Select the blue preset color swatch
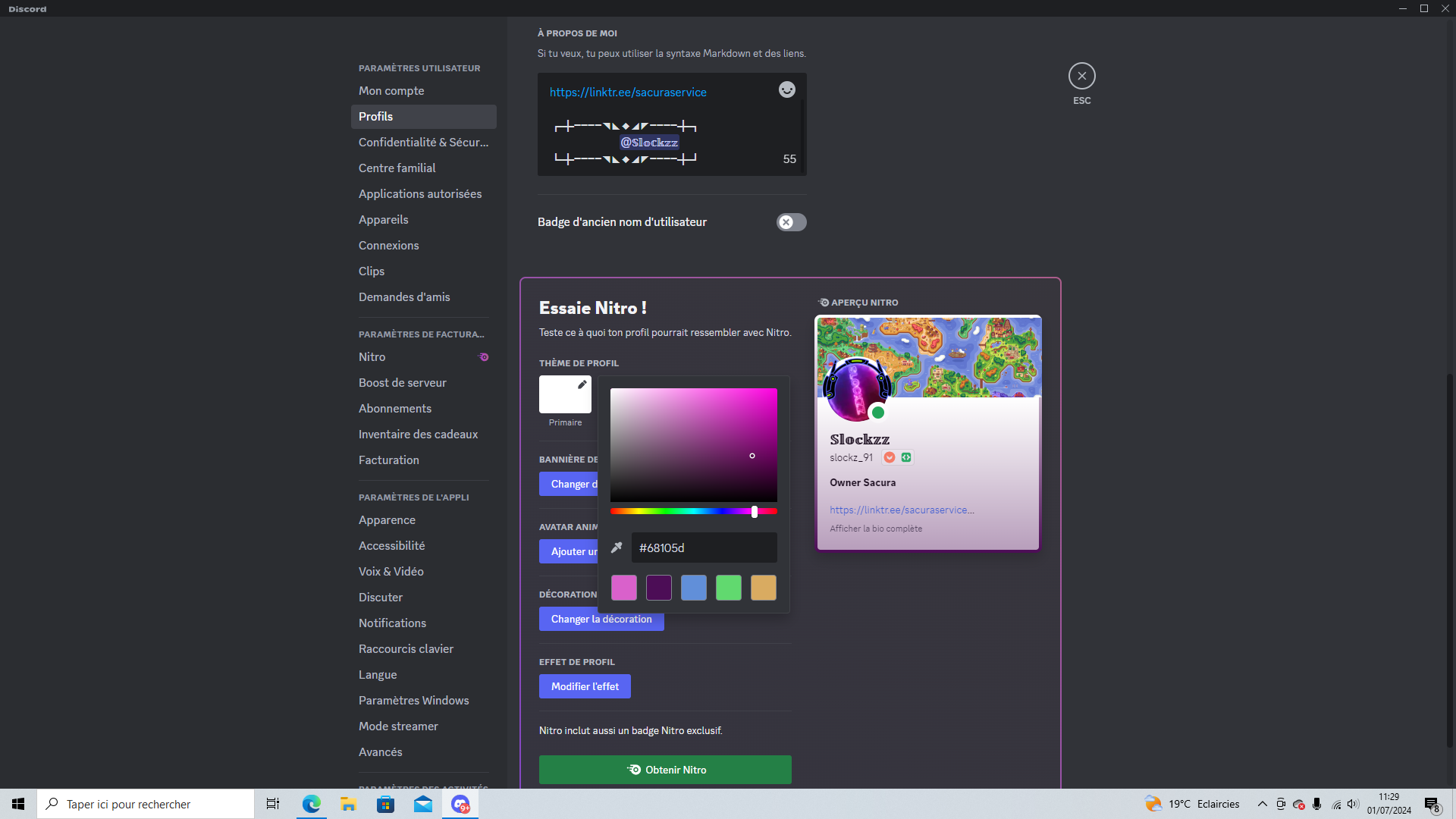This screenshot has width=1456, height=819. click(694, 588)
